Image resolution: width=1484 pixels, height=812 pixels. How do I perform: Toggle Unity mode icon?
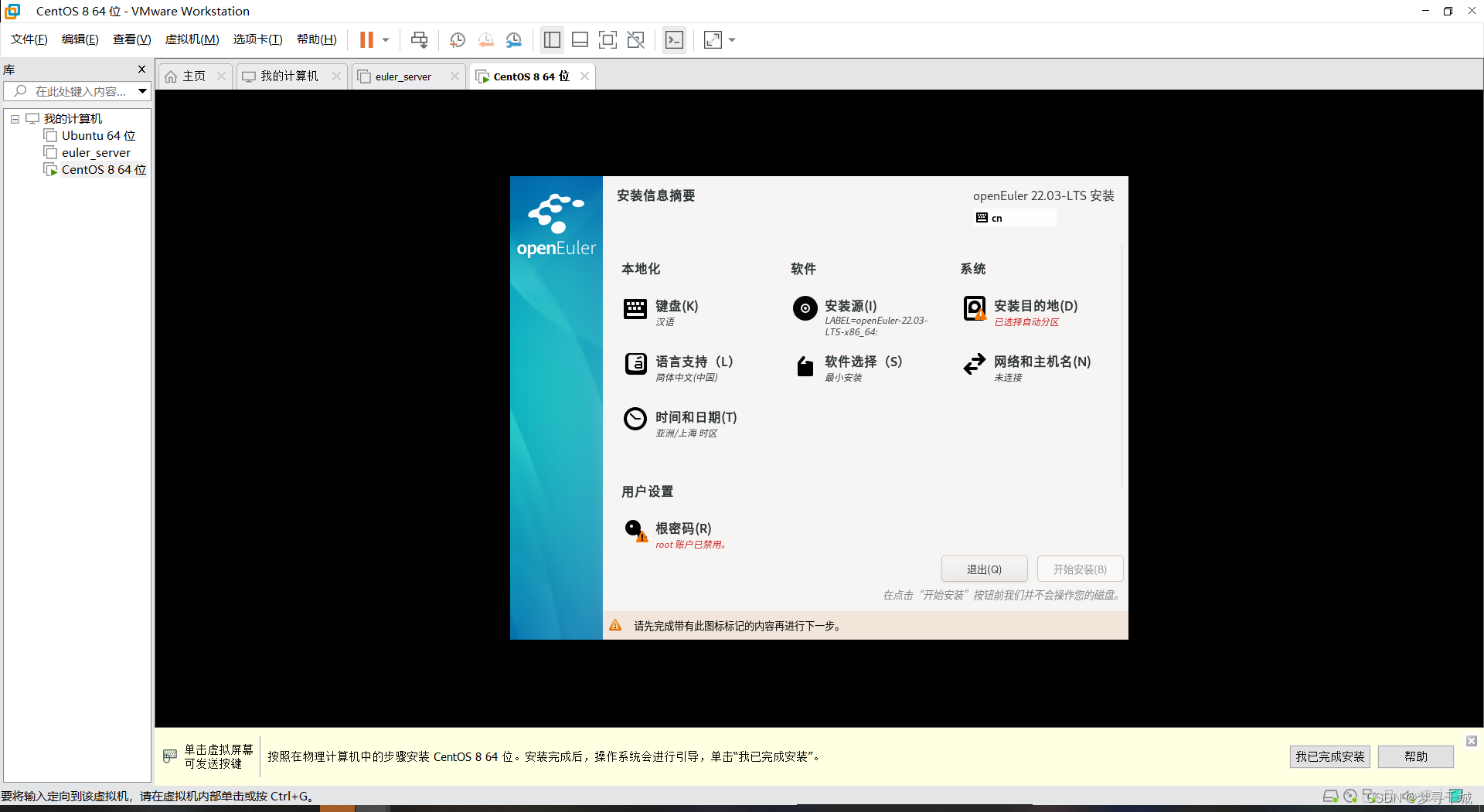[x=635, y=39]
